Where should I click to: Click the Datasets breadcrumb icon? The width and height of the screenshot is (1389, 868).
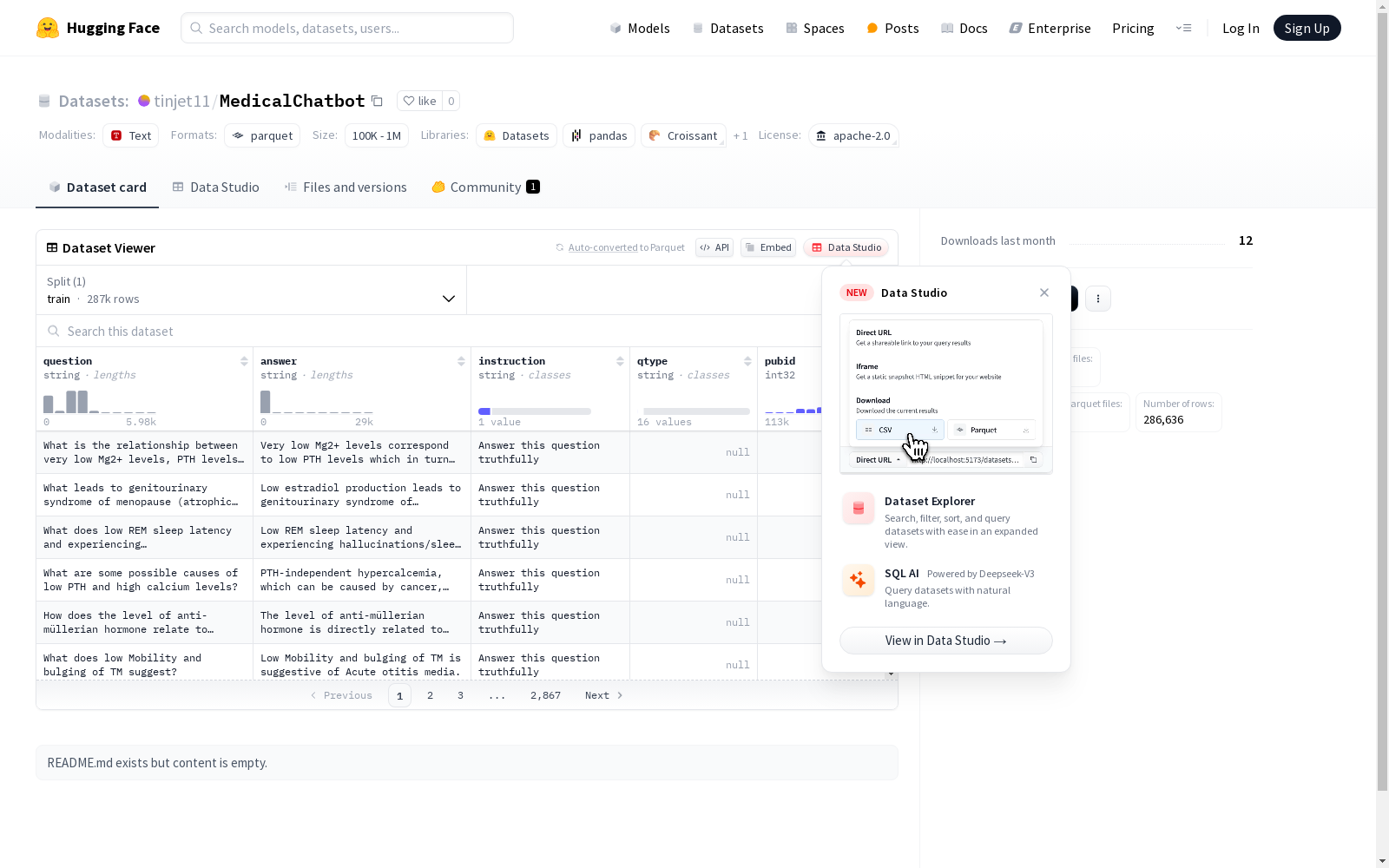(44, 101)
